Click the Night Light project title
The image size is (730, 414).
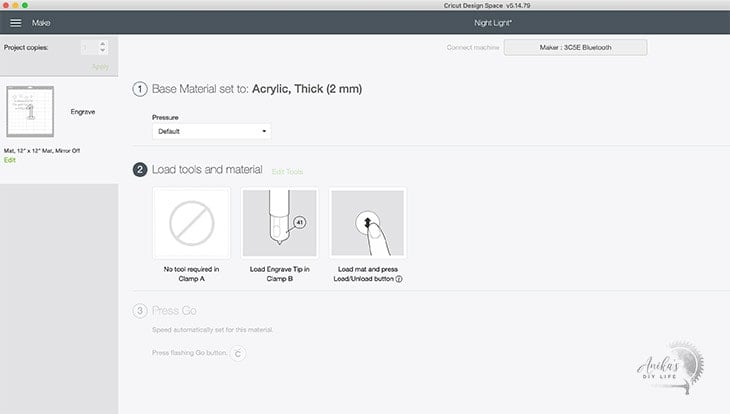pyautogui.click(x=493, y=23)
